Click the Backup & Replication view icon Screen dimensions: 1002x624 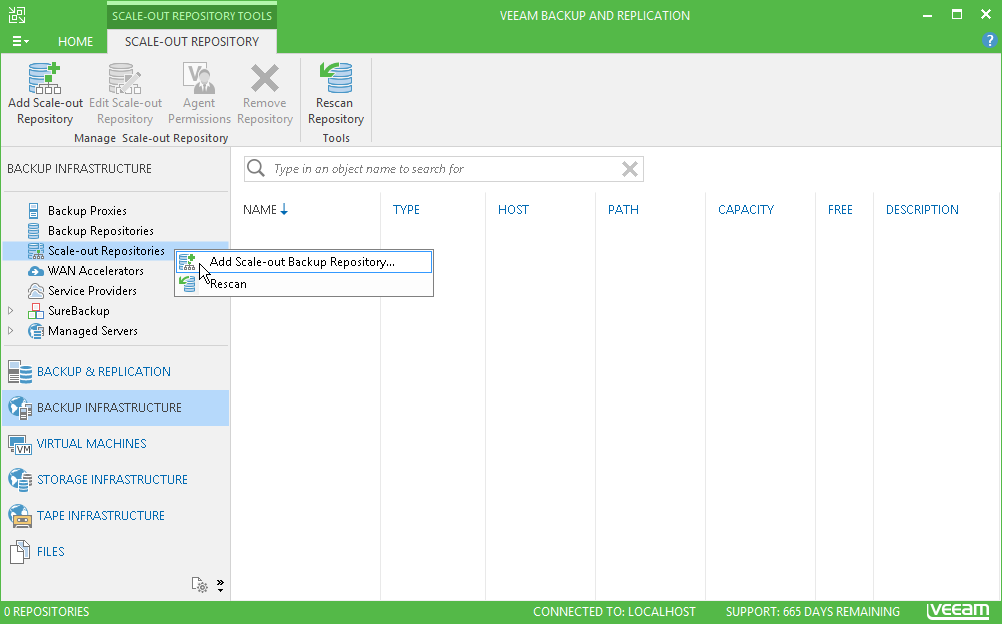[20, 371]
